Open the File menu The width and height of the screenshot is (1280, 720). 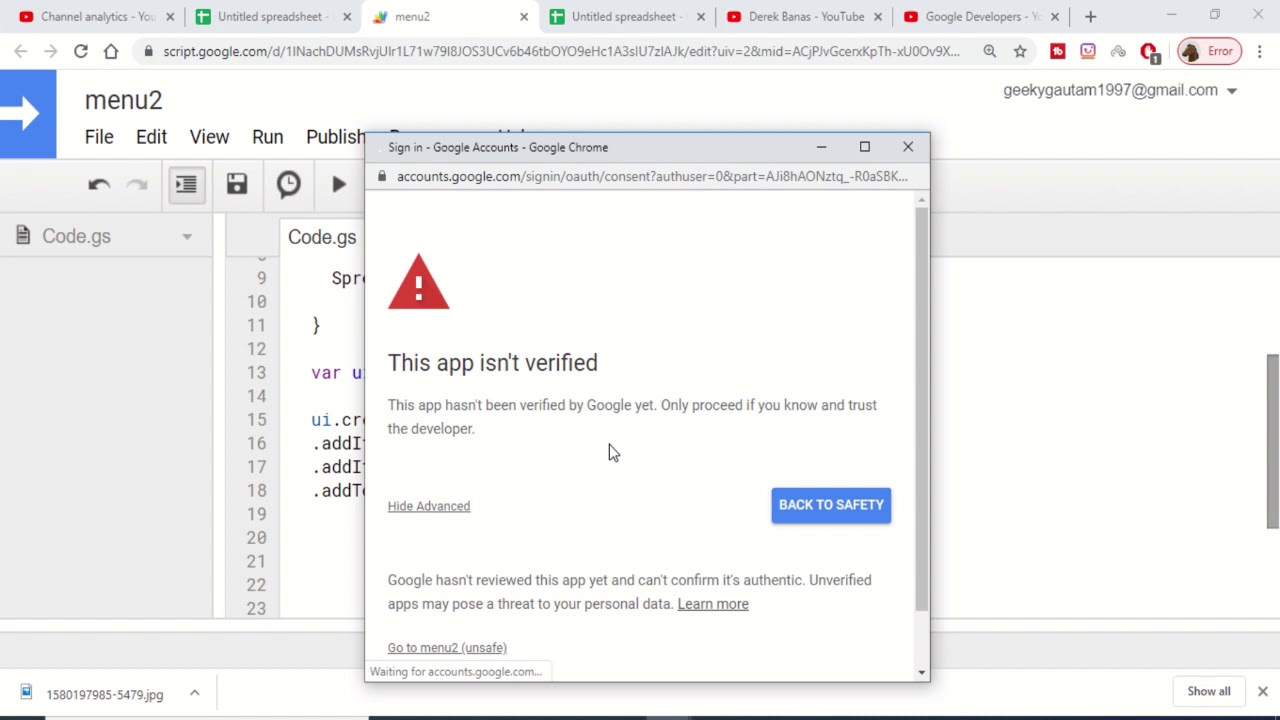[x=99, y=137]
